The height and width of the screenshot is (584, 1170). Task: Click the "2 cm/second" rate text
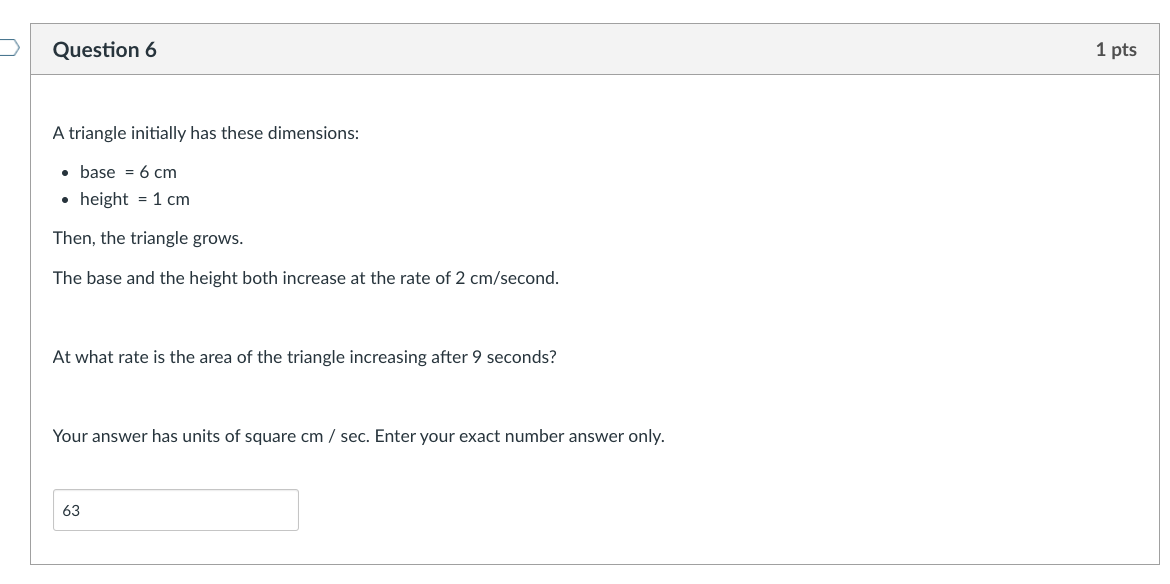(507, 278)
